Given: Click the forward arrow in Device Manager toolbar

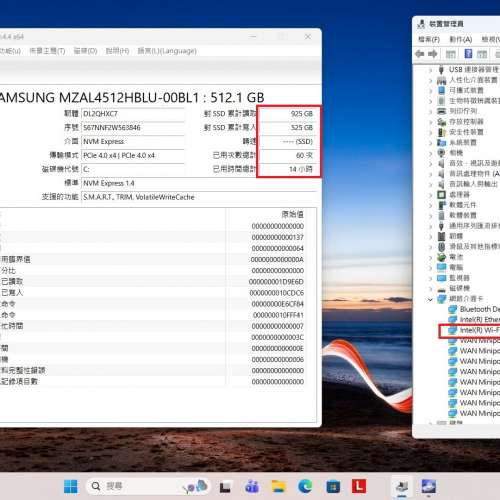Looking at the screenshot, I should coord(433,54).
